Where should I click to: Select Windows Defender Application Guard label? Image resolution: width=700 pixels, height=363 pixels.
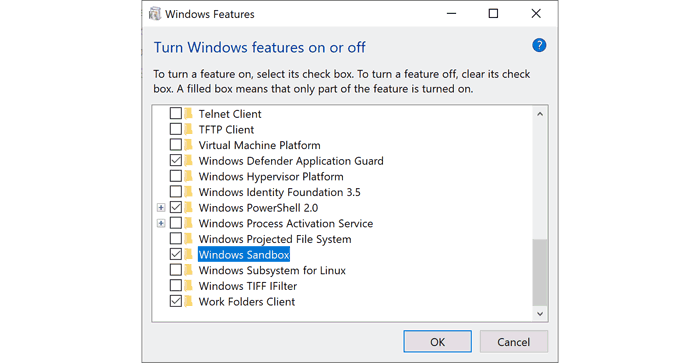pos(291,161)
